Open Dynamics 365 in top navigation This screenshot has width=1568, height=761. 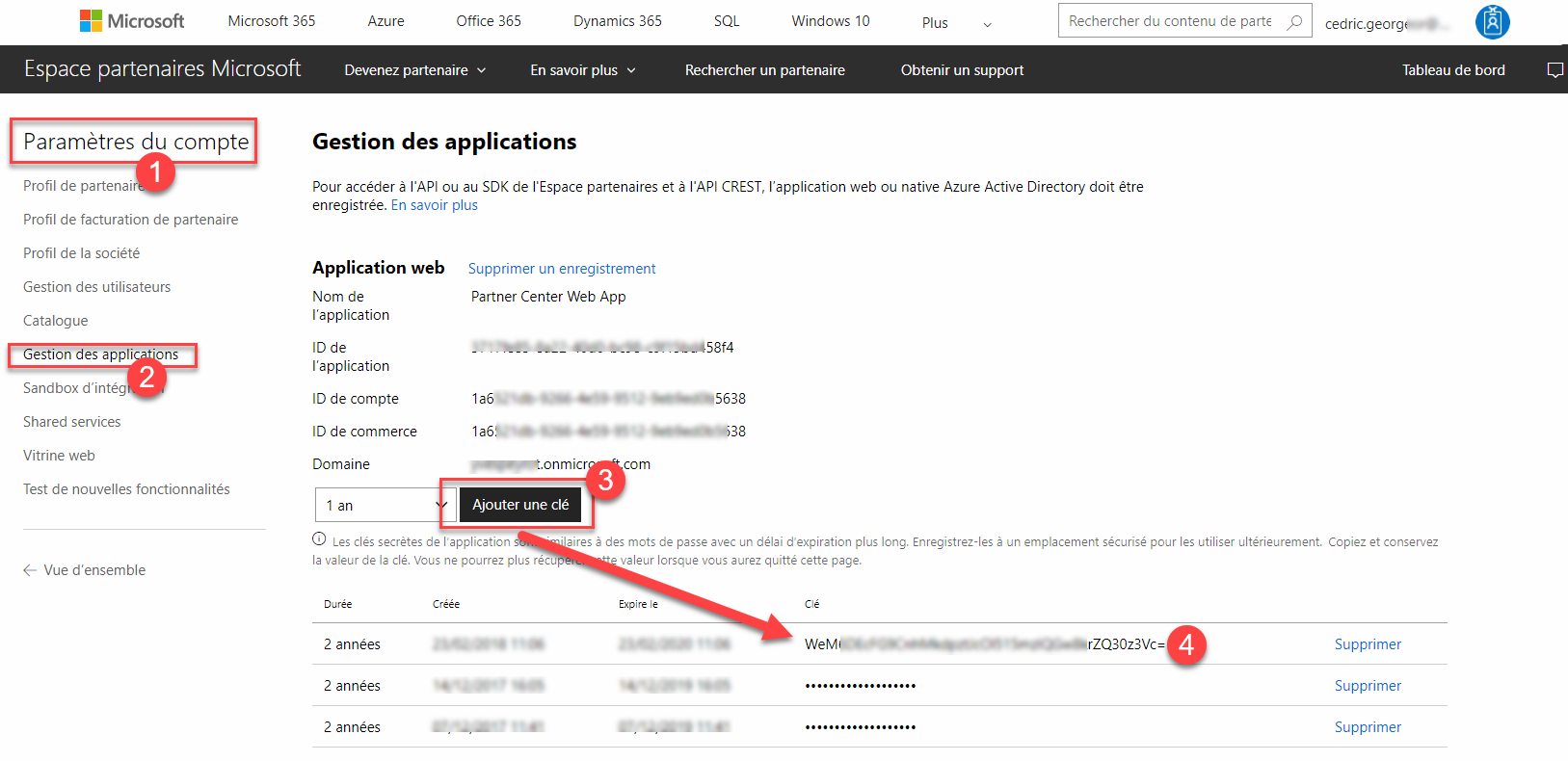618,21
